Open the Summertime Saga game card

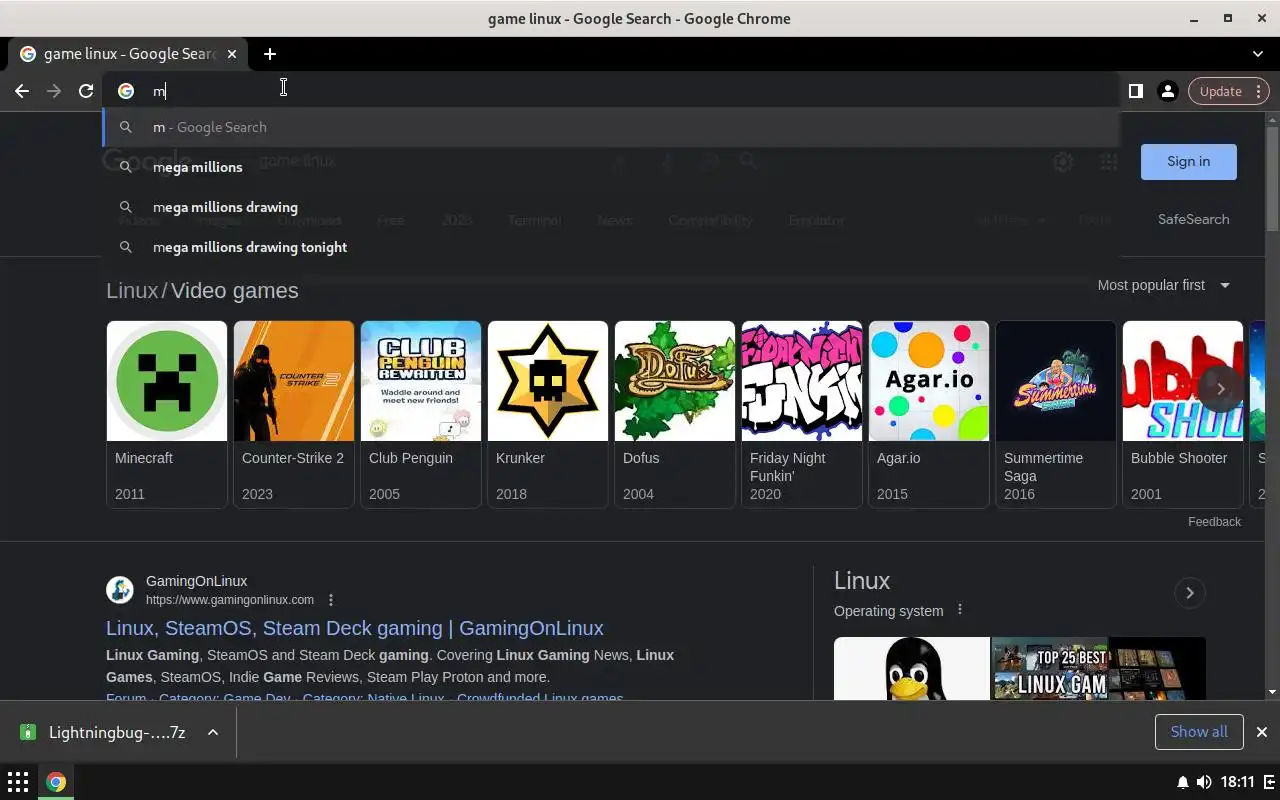(1055, 414)
